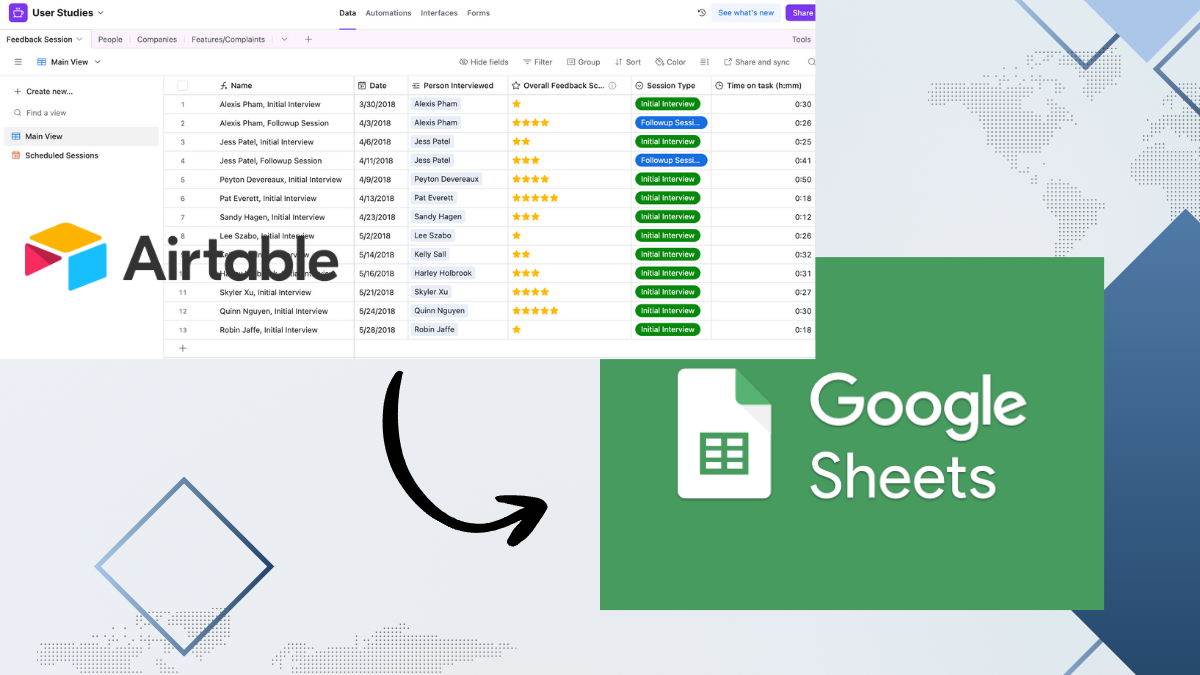The height and width of the screenshot is (675, 1200).
Task: Click the Kelly Sall linked record chip
Action: pyautogui.click(x=430, y=254)
